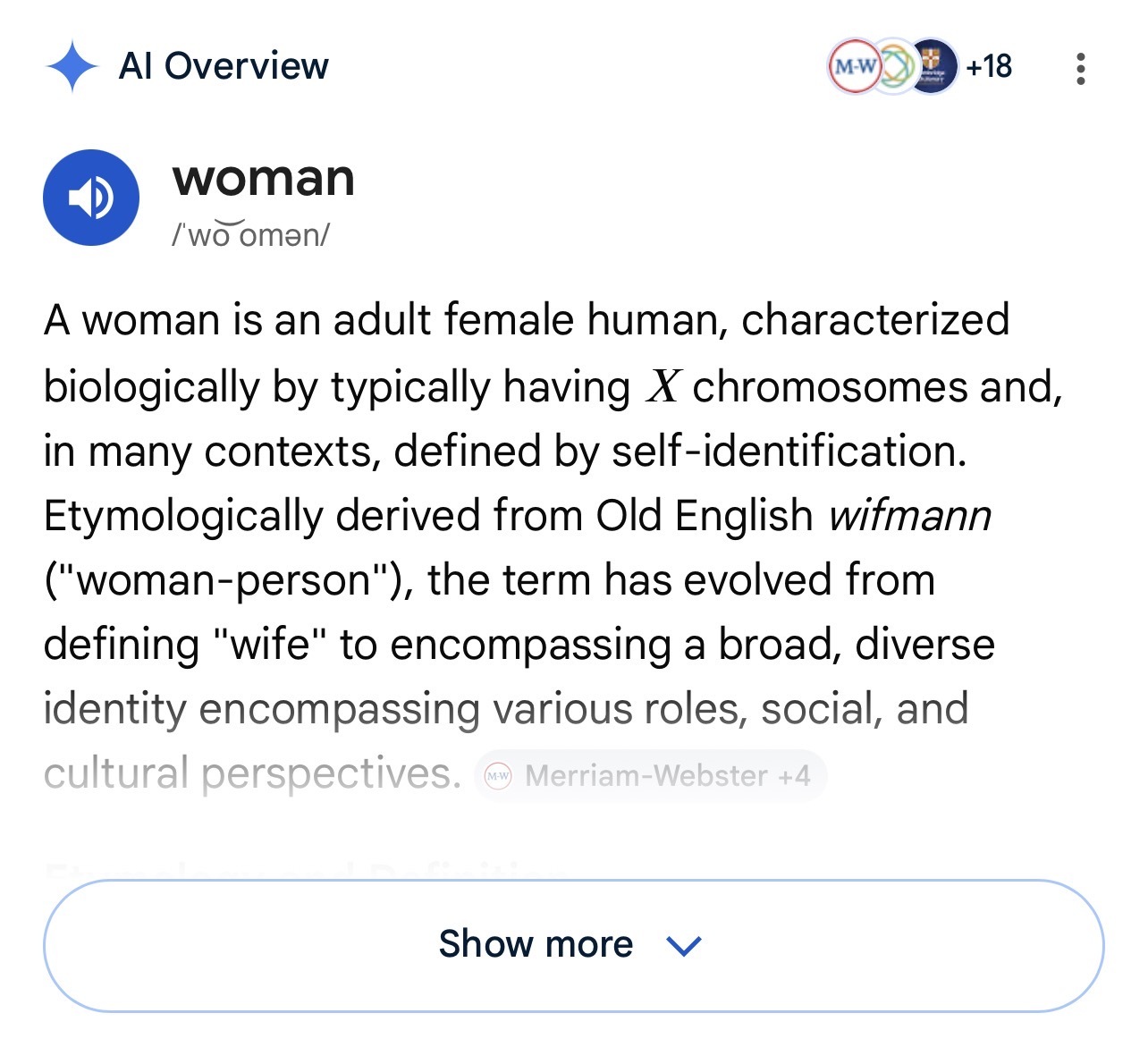Click the blue AI Overview sparkle icon
The image size is (1148, 1047).
pos(72,67)
